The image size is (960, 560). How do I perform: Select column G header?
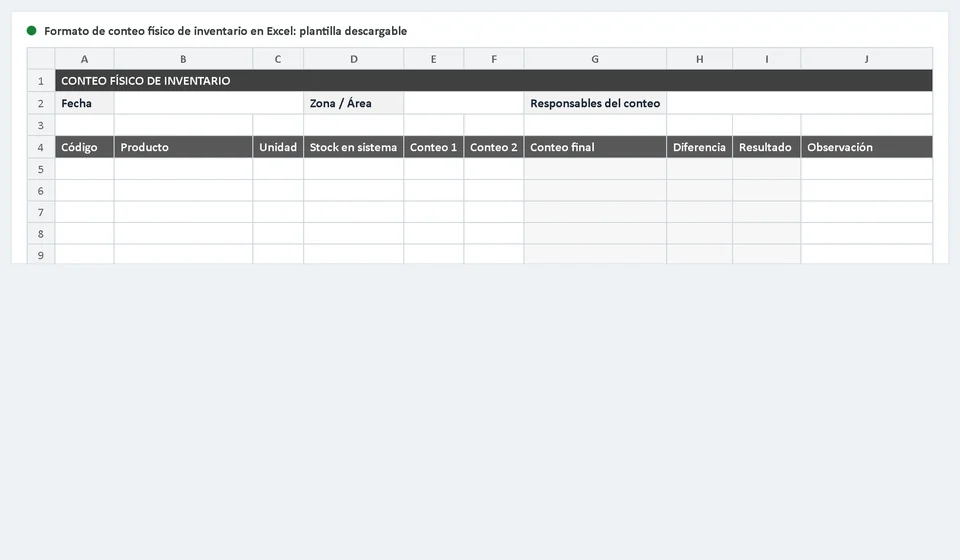(x=595, y=59)
